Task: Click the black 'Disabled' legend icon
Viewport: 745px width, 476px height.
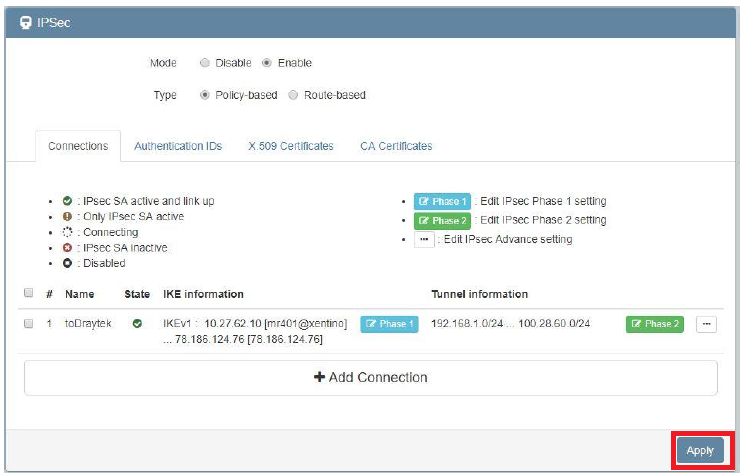Action: click(x=67, y=263)
